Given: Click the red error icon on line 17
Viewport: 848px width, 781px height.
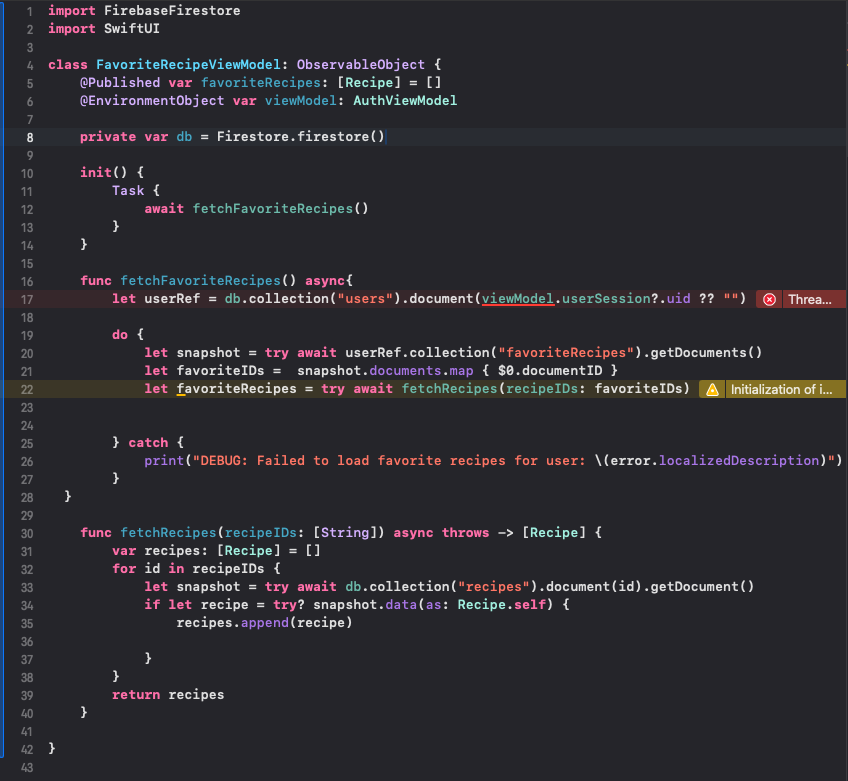Looking at the screenshot, I should pyautogui.click(x=769, y=299).
